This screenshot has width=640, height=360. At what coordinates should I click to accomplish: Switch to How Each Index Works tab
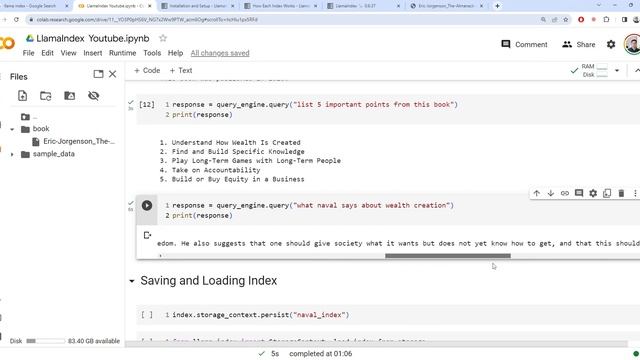tap(281, 6)
